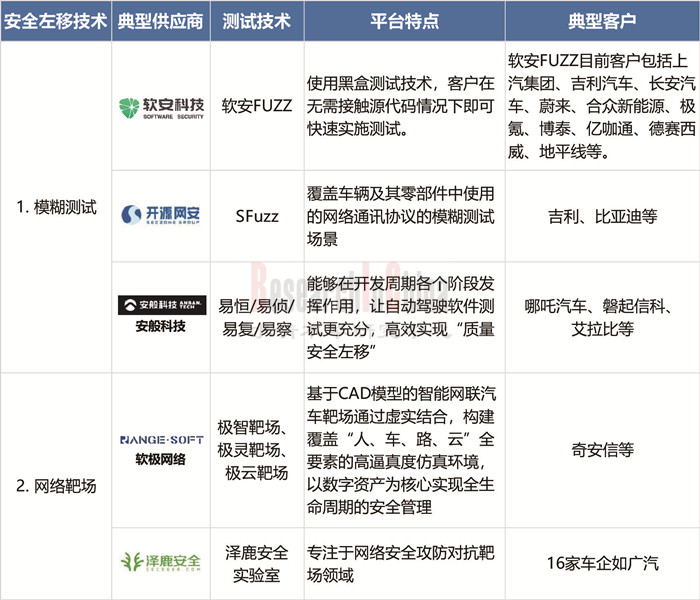This screenshot has height=600, width=700.
Task: Select the SFuzz cell
Action: coord(257,217)
